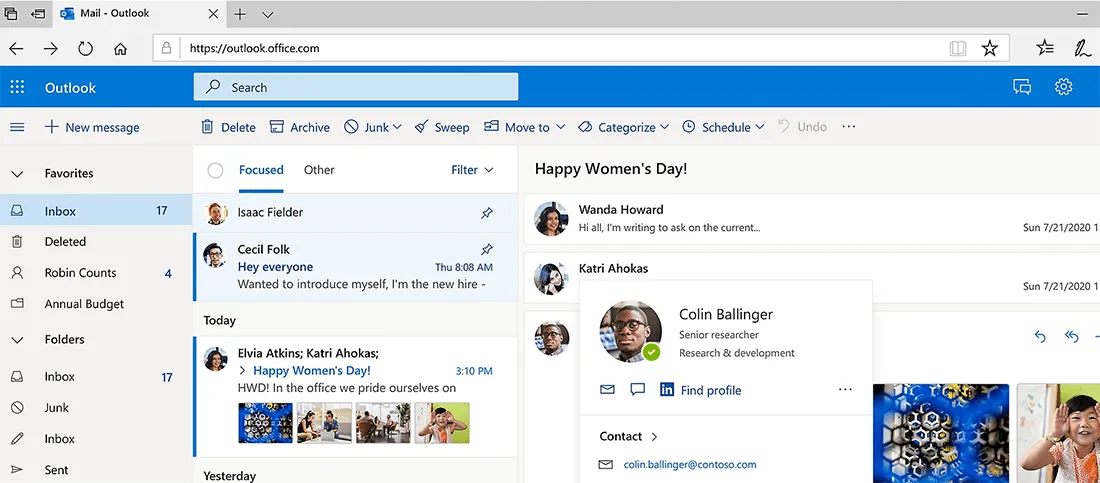Screen dimensions: 1100x483
Task: Click the Sweep broom icon
Action: point(422,127)
